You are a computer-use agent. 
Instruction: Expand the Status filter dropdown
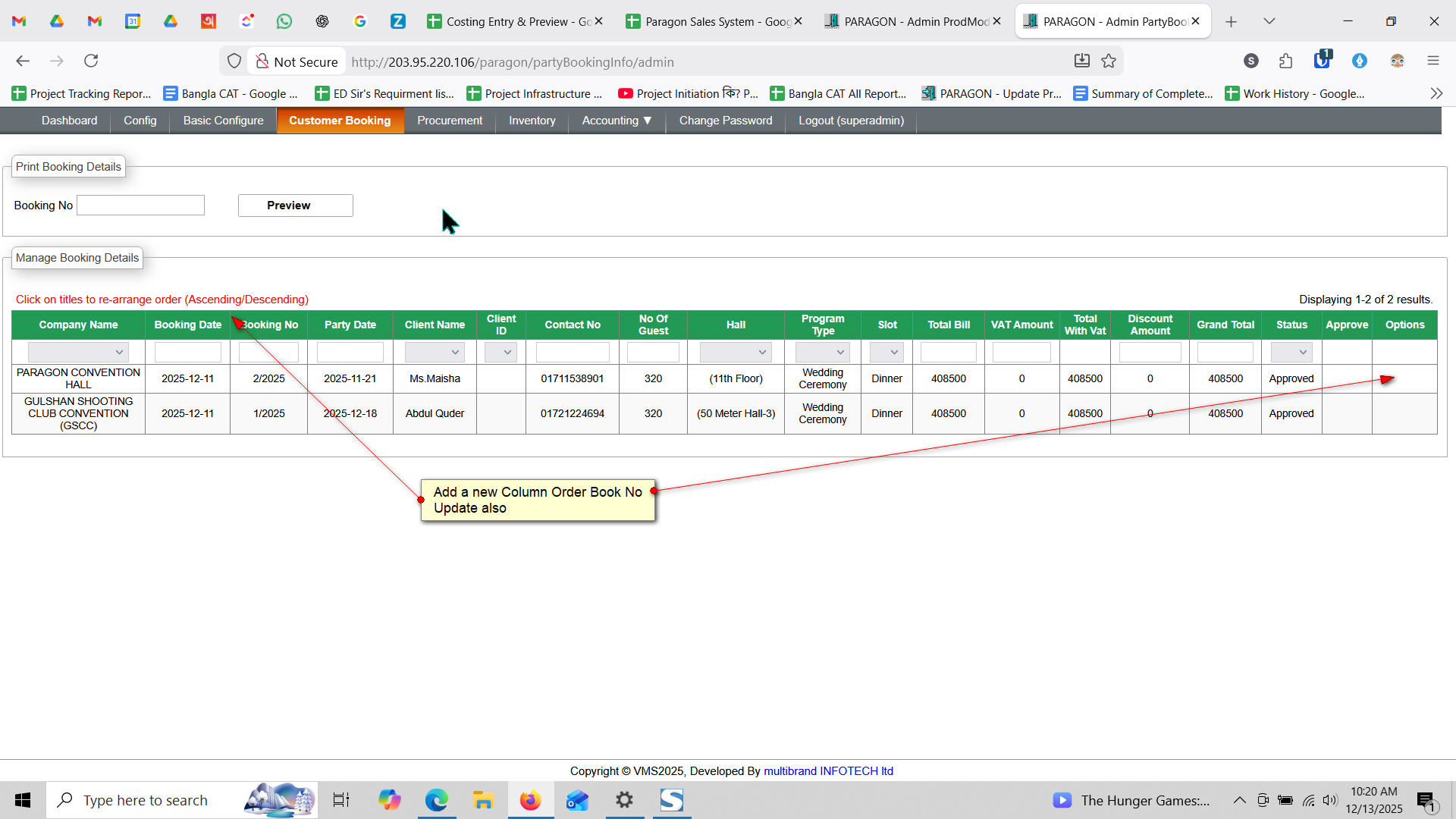coord(1291,352)
